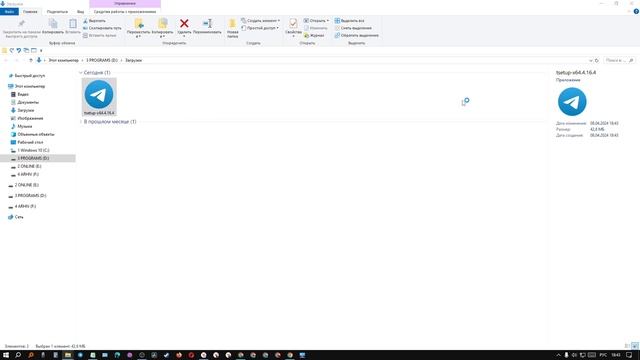Show hidden tray icons chevron
This screenshot has width=640, height=360.
click(558, 355)
